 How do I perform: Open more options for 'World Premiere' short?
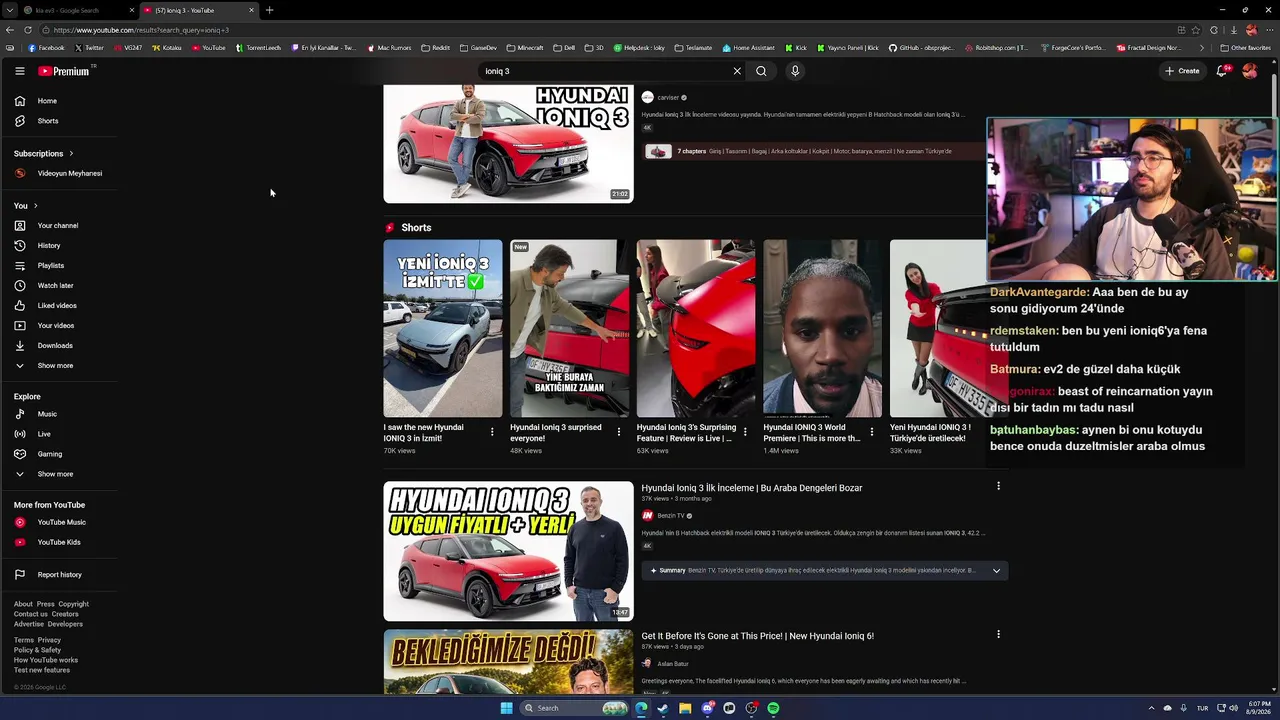point(872,432)
